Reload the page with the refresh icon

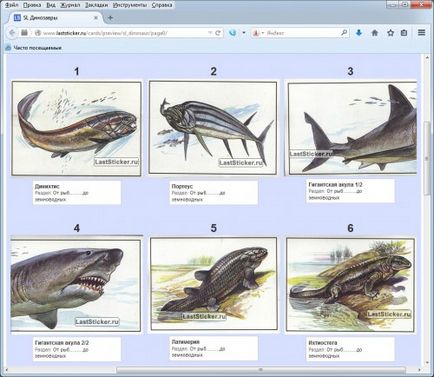pyautogui.click(x=218, y=33)
